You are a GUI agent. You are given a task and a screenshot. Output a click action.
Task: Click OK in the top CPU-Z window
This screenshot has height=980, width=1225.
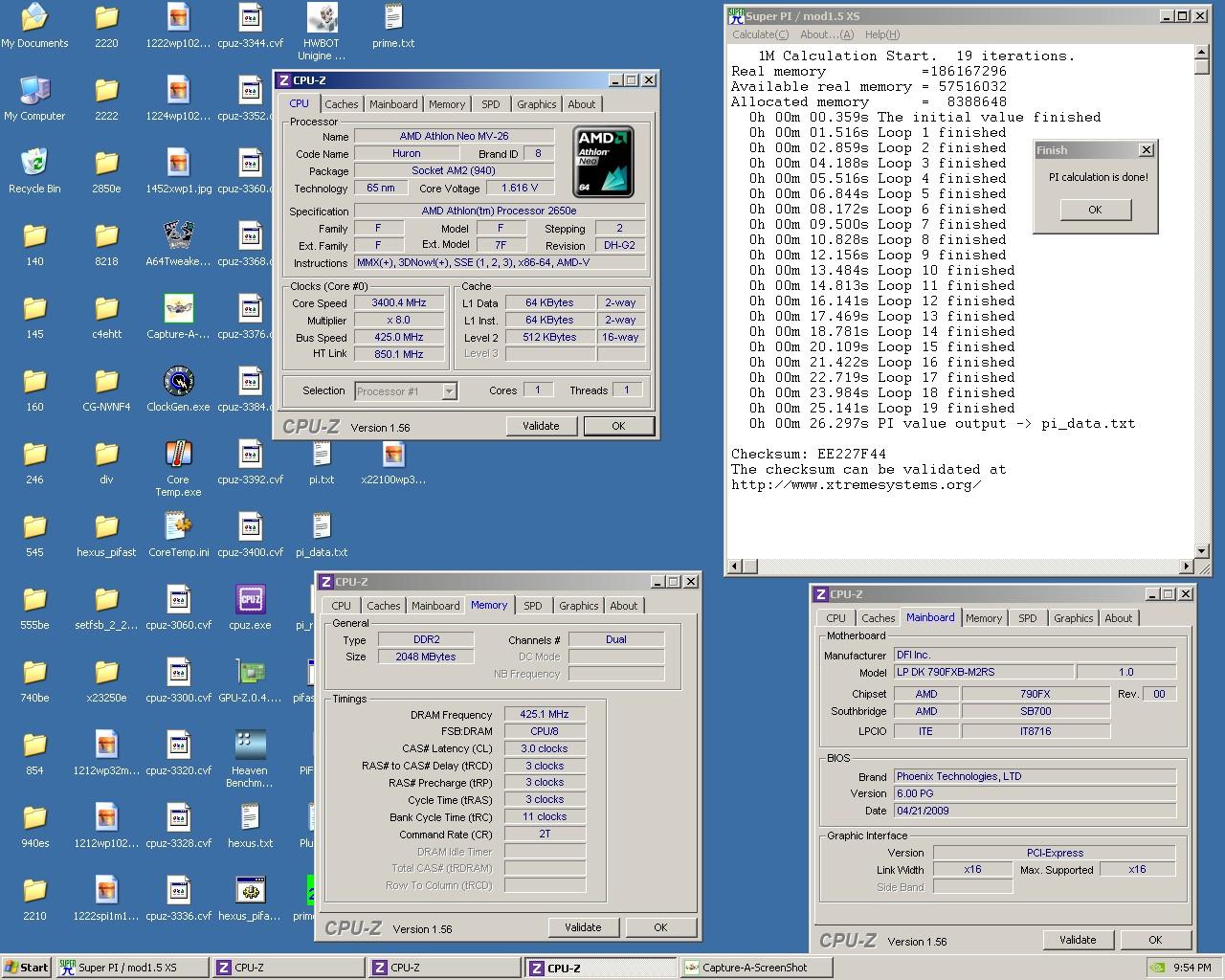[x=618, y=426]
